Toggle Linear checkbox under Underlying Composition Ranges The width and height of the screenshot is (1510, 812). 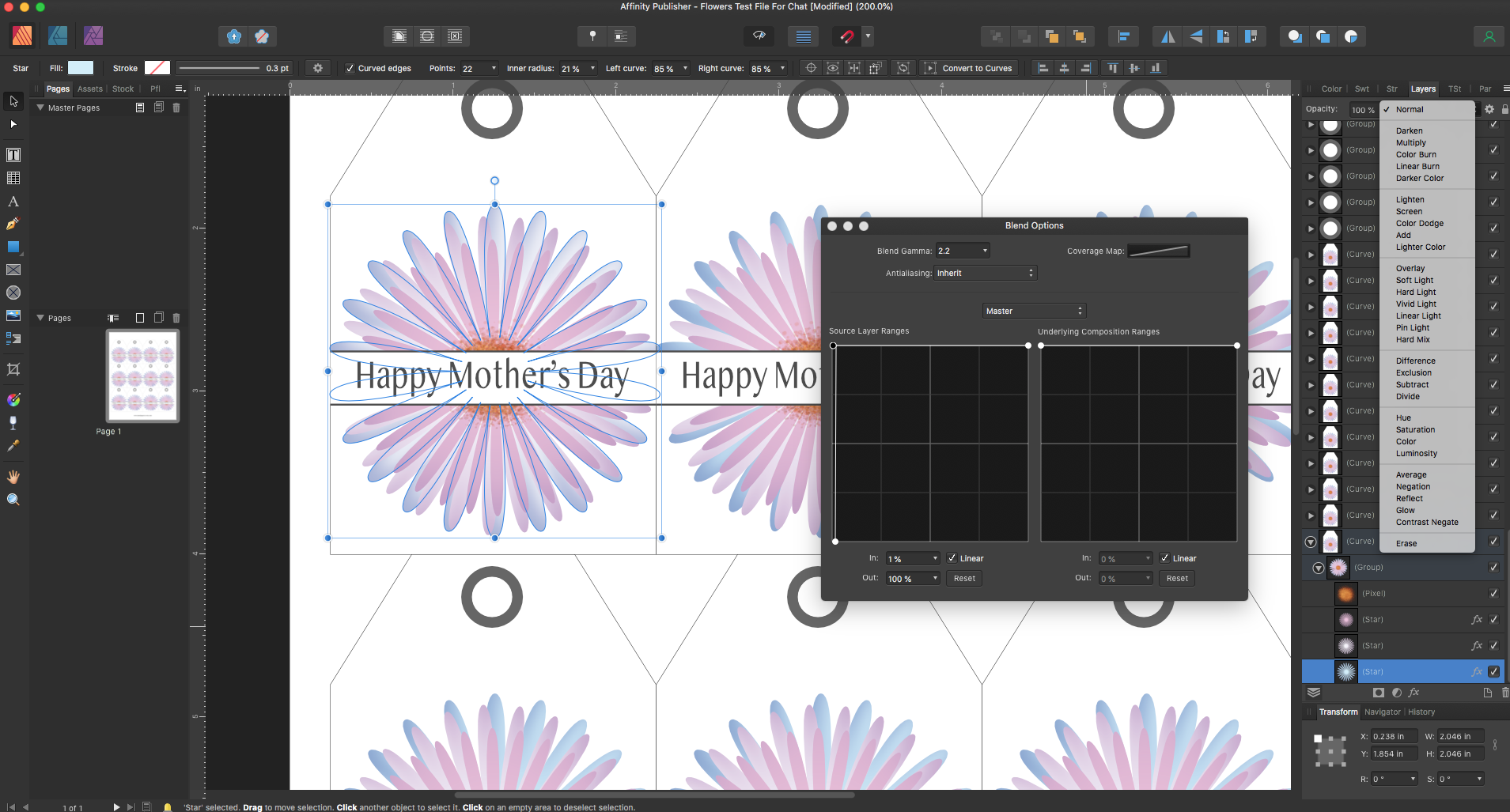(x=1164, y=557)
